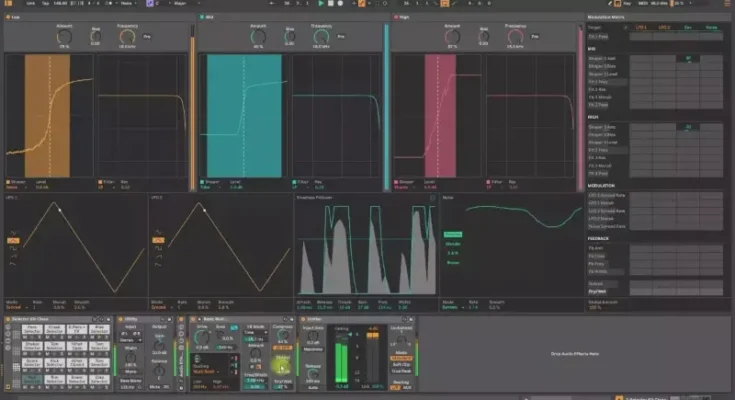Click the Mid band Frequency knob
This screenshot has height=400, width=735.
(x=322, y=37)
